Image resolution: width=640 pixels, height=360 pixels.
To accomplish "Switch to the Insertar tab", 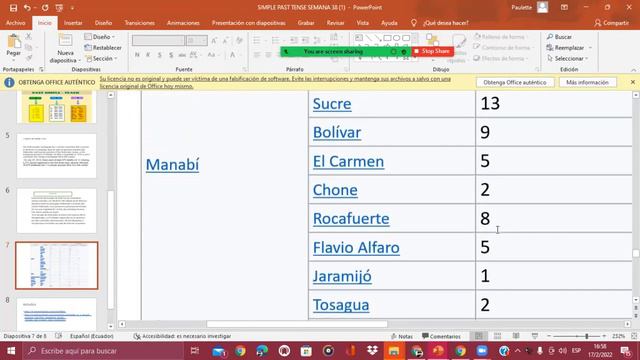I will click(73, 23).
